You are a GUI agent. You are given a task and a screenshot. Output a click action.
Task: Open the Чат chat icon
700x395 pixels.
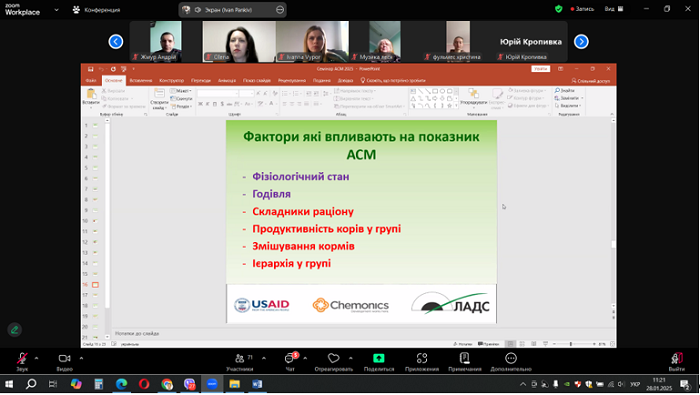coord(290,358)
